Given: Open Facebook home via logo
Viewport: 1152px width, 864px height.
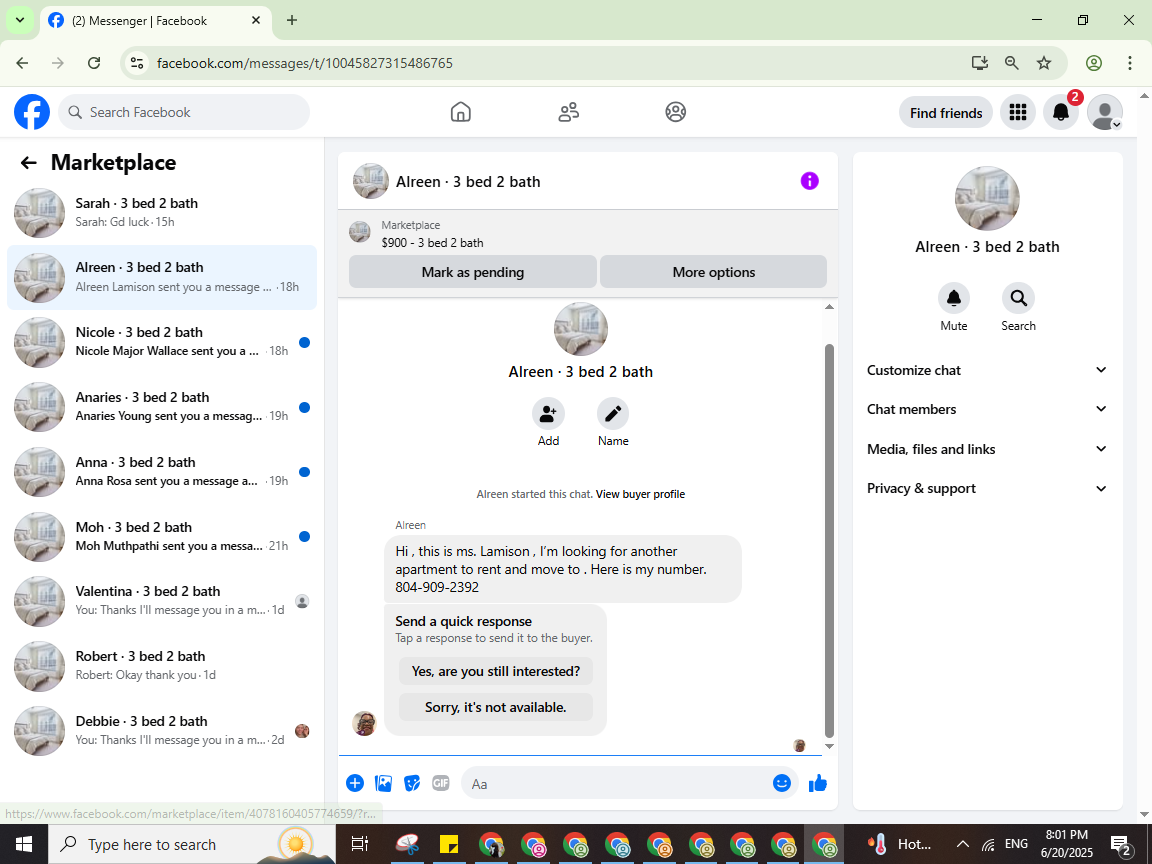Looking at the screenshot, I should 32,112.
